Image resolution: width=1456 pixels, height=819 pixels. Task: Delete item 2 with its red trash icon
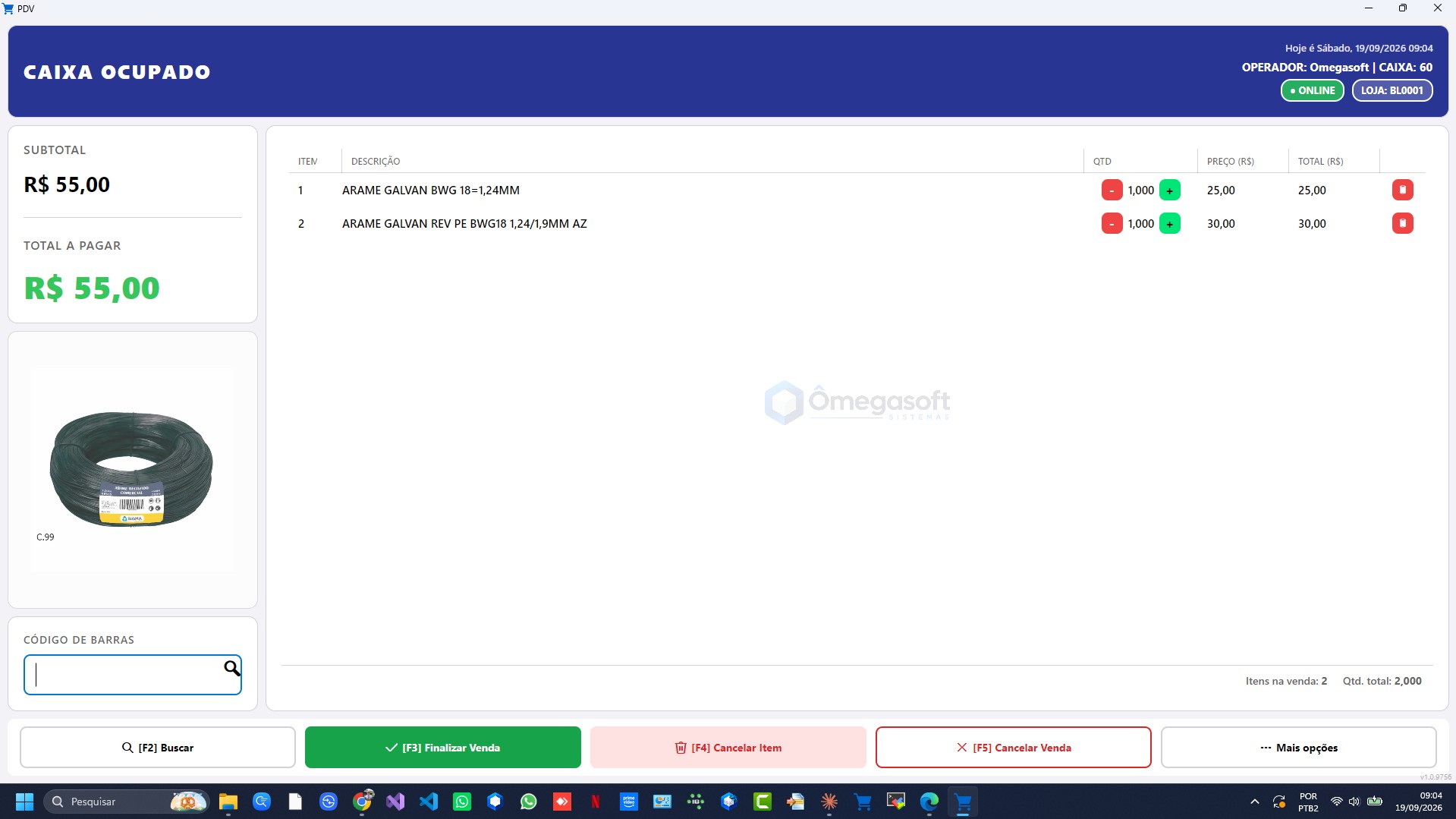pyautogui.click(x=1402, y=223)
